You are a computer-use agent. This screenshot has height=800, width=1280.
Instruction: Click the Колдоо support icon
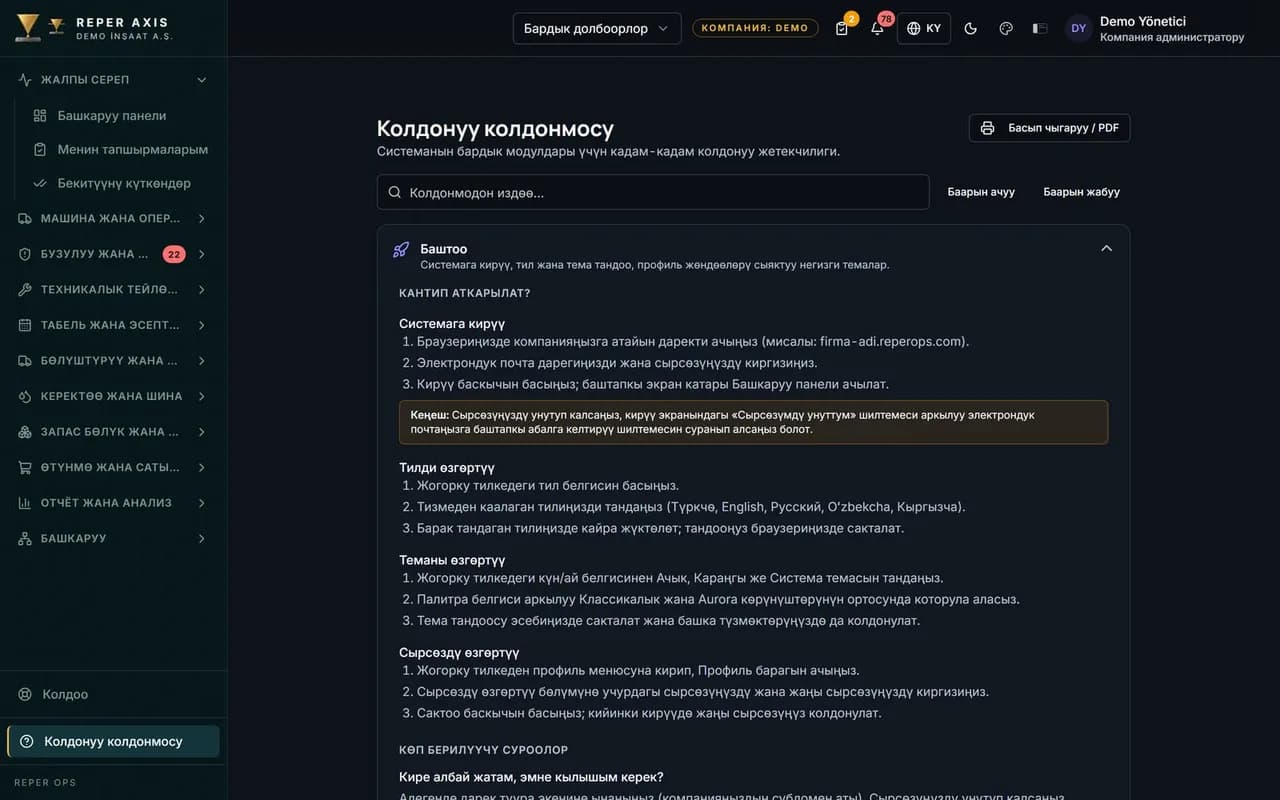26,694
